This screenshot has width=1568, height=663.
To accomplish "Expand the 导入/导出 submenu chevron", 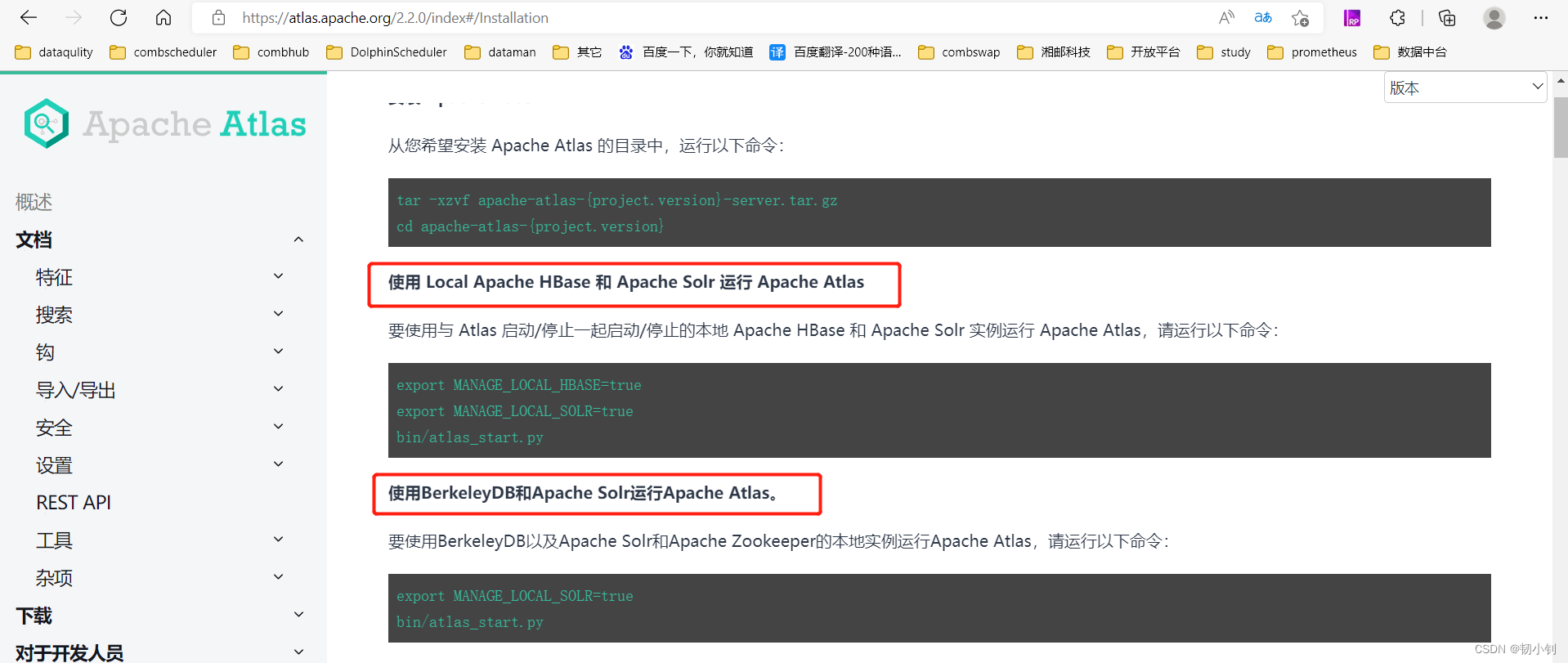I will click(x=278, y=389).
